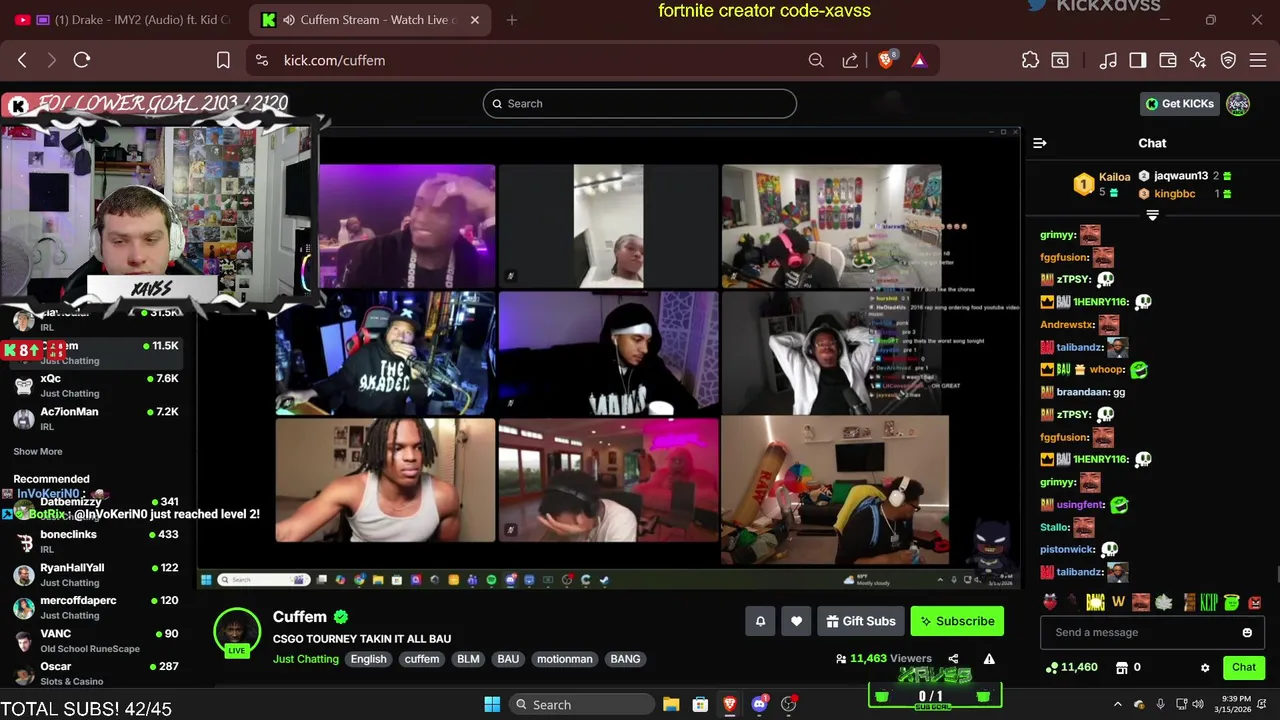Focus the Kick search field

coord(640,103)
